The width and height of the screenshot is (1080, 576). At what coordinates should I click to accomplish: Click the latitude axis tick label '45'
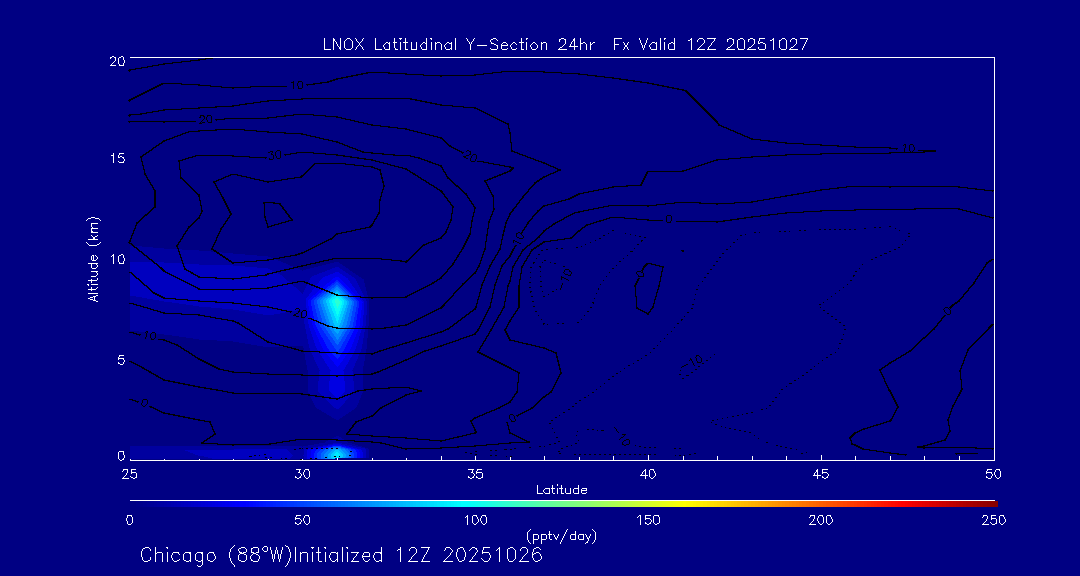click(x=821, y=474)
